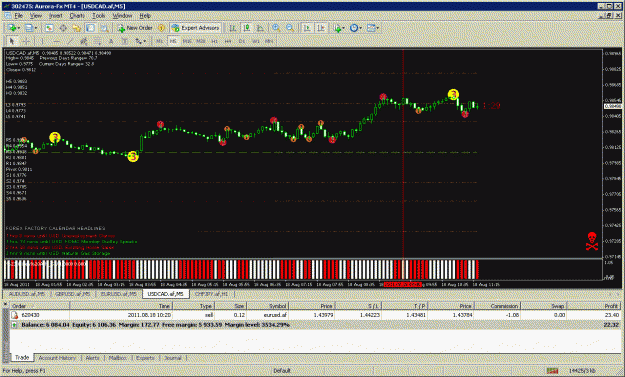
Task: Toggle the Auto Scroll chart icon
Action: [x=307, y=28]
